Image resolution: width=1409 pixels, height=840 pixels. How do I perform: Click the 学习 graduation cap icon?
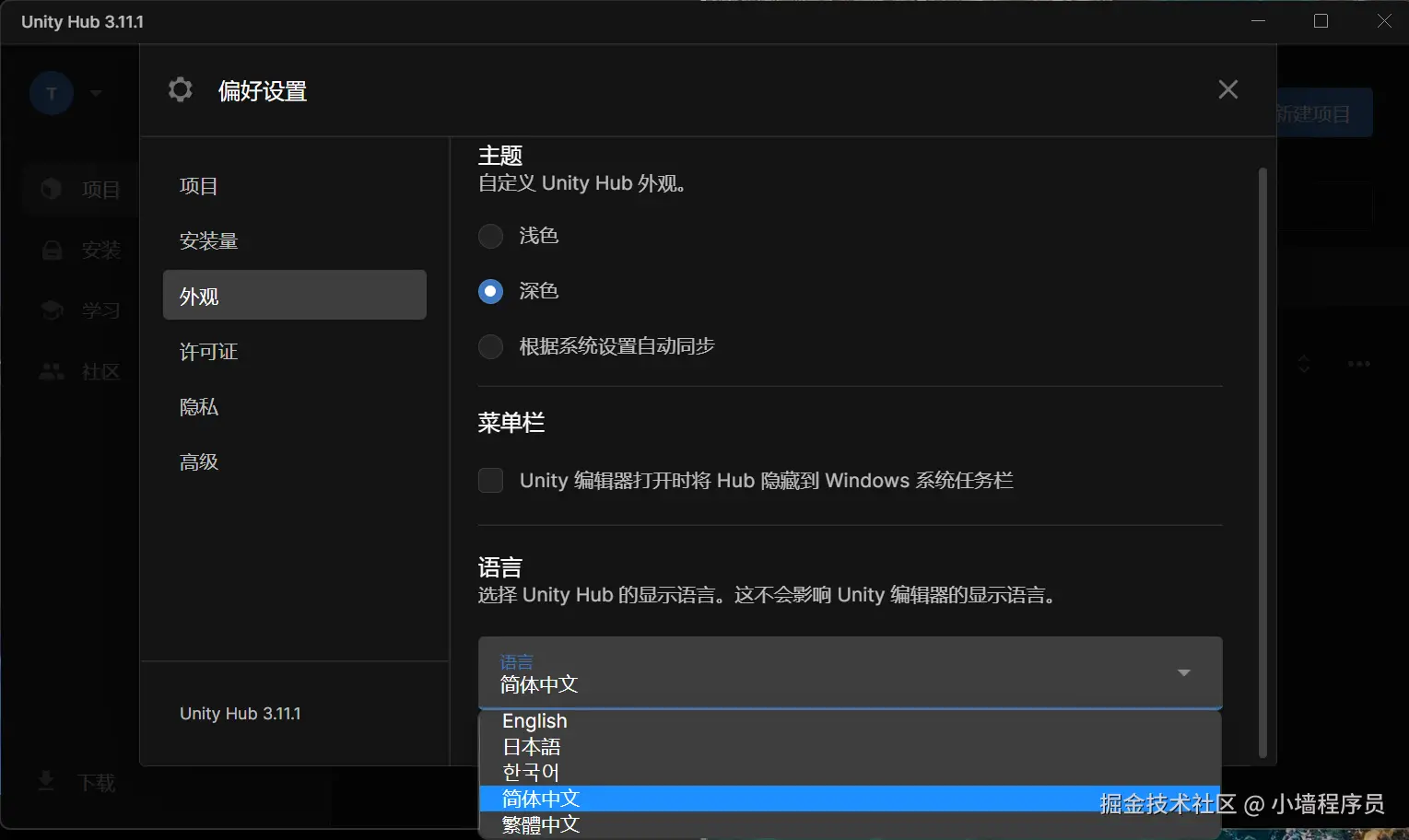tap(52, 310)
